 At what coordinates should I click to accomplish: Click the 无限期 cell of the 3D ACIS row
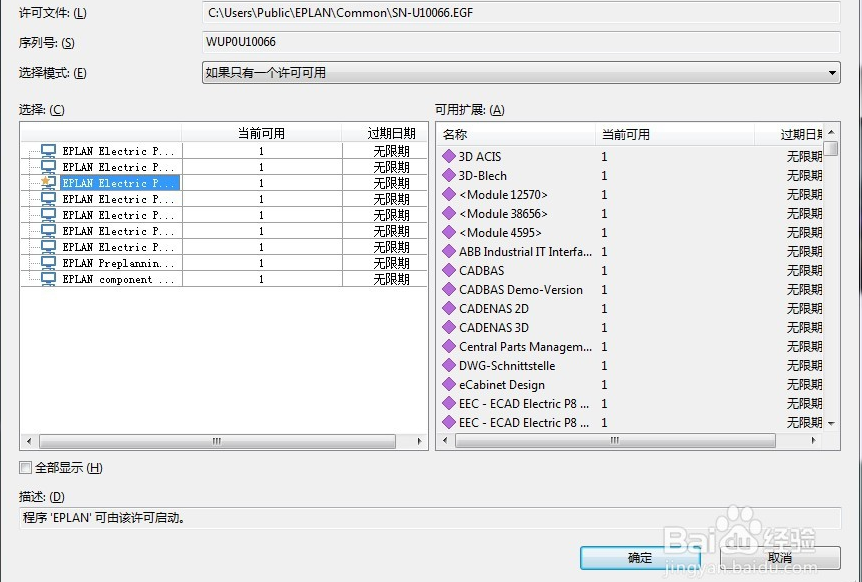pos(804,157)
